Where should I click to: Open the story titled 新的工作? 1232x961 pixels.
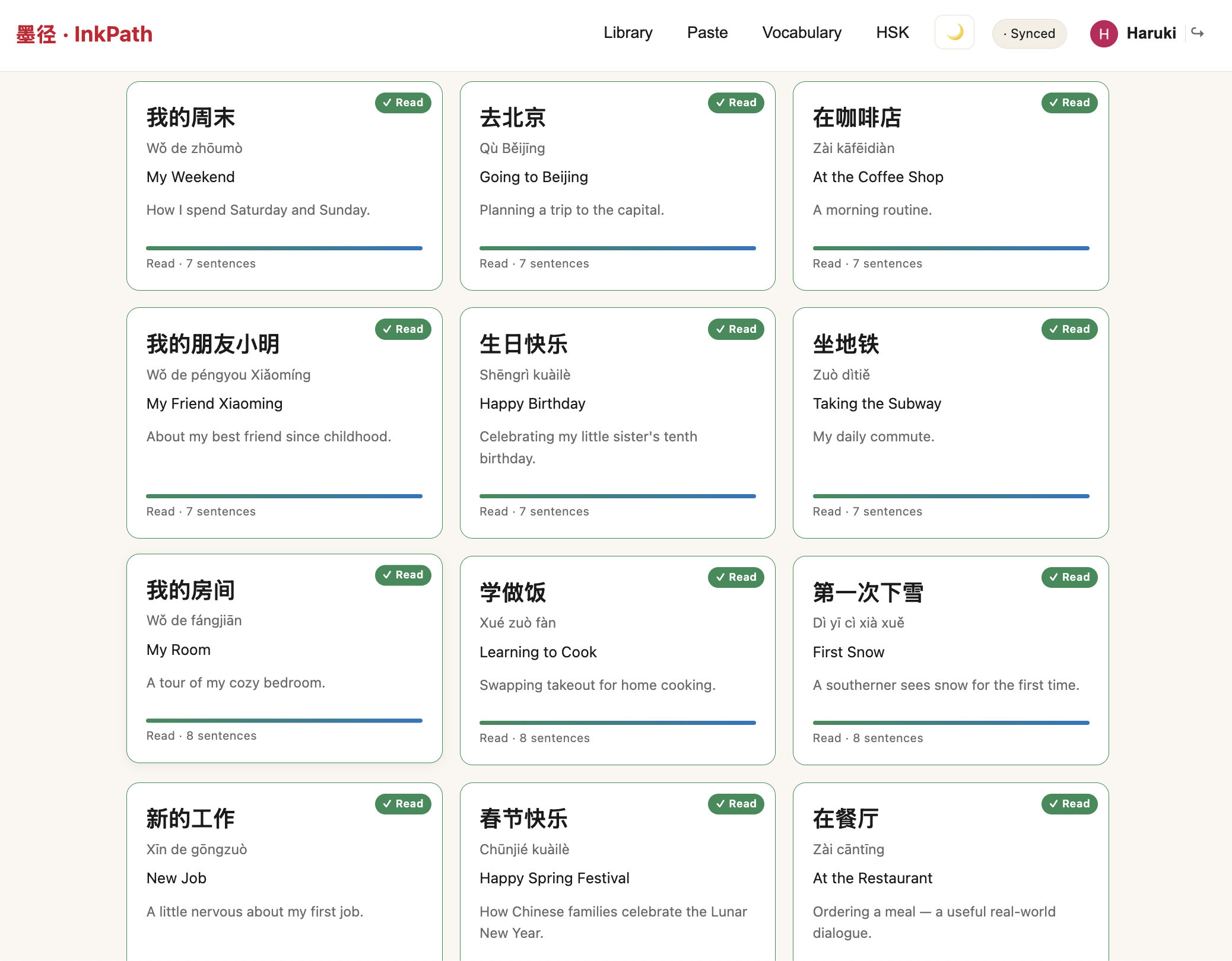click(191, 819)
